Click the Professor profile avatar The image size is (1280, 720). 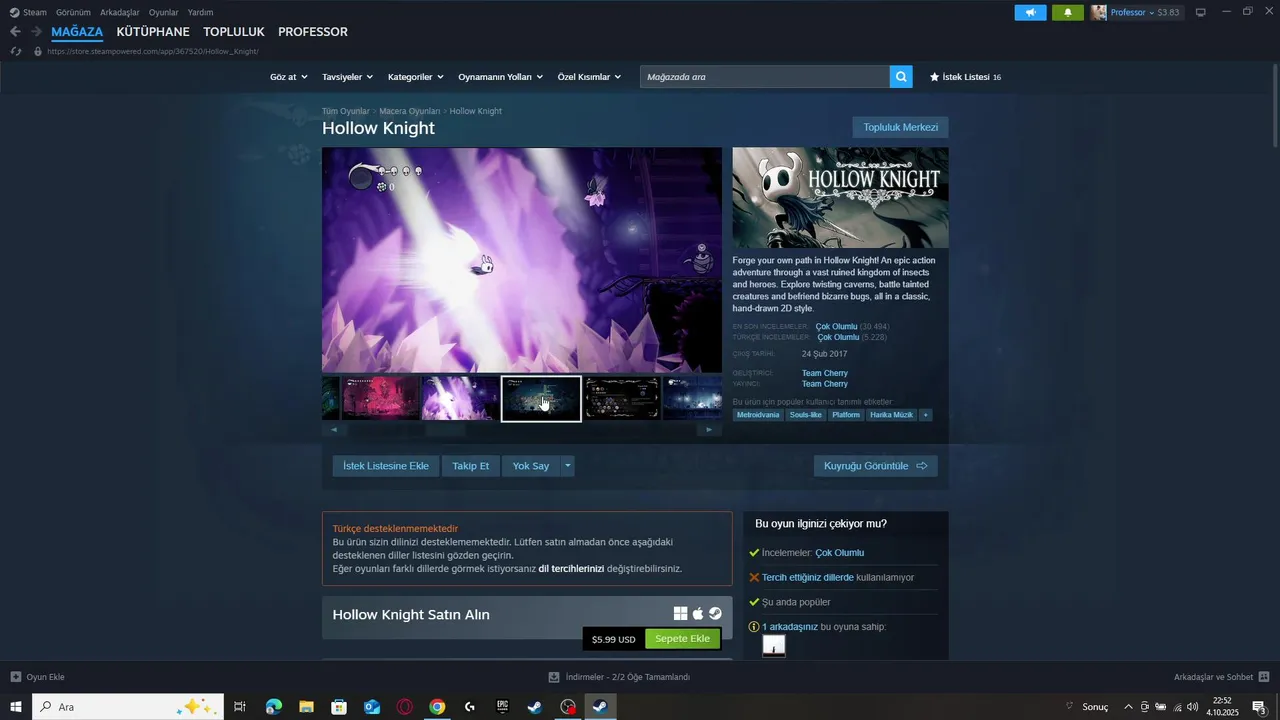pyautogui.click(x=1099, y=12)
